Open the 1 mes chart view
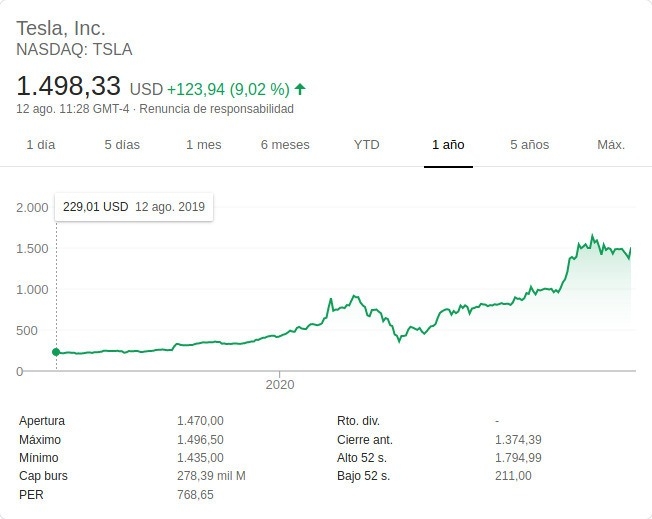 204,145
